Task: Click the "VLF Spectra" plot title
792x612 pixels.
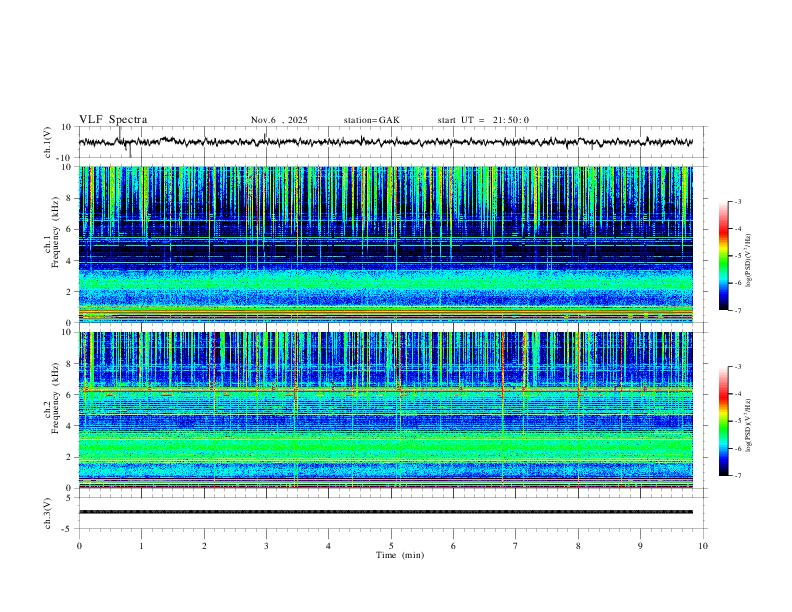Action: click(x=113, y=120)
